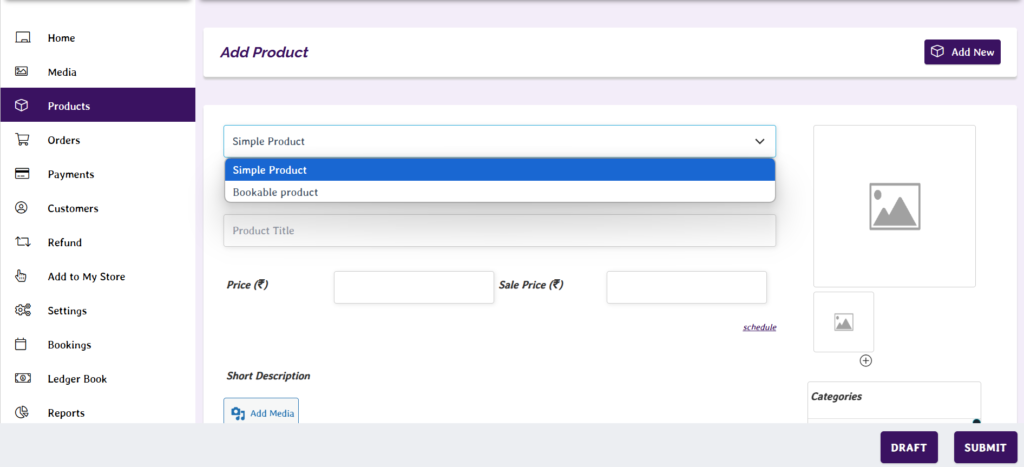
Task: Click the schedule link under Sale Price
Action: coord(759,328)
